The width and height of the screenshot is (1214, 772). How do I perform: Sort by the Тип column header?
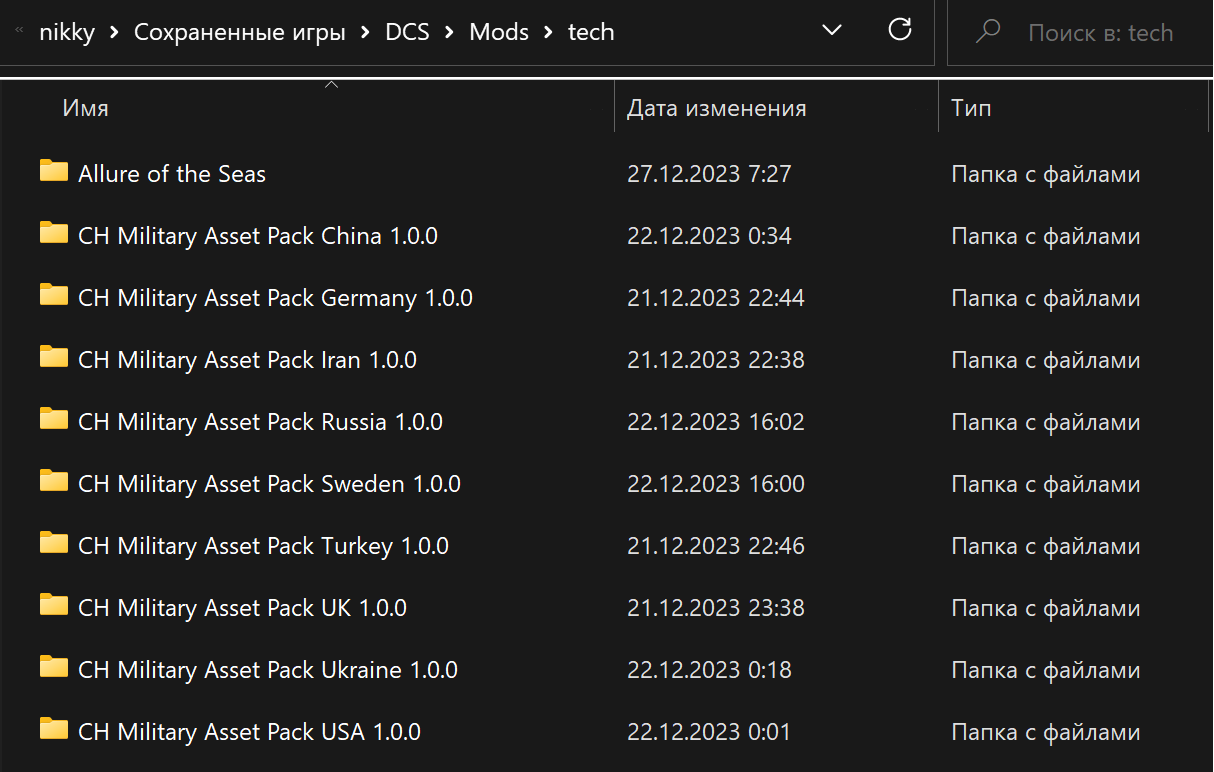(x=971, y=108)
